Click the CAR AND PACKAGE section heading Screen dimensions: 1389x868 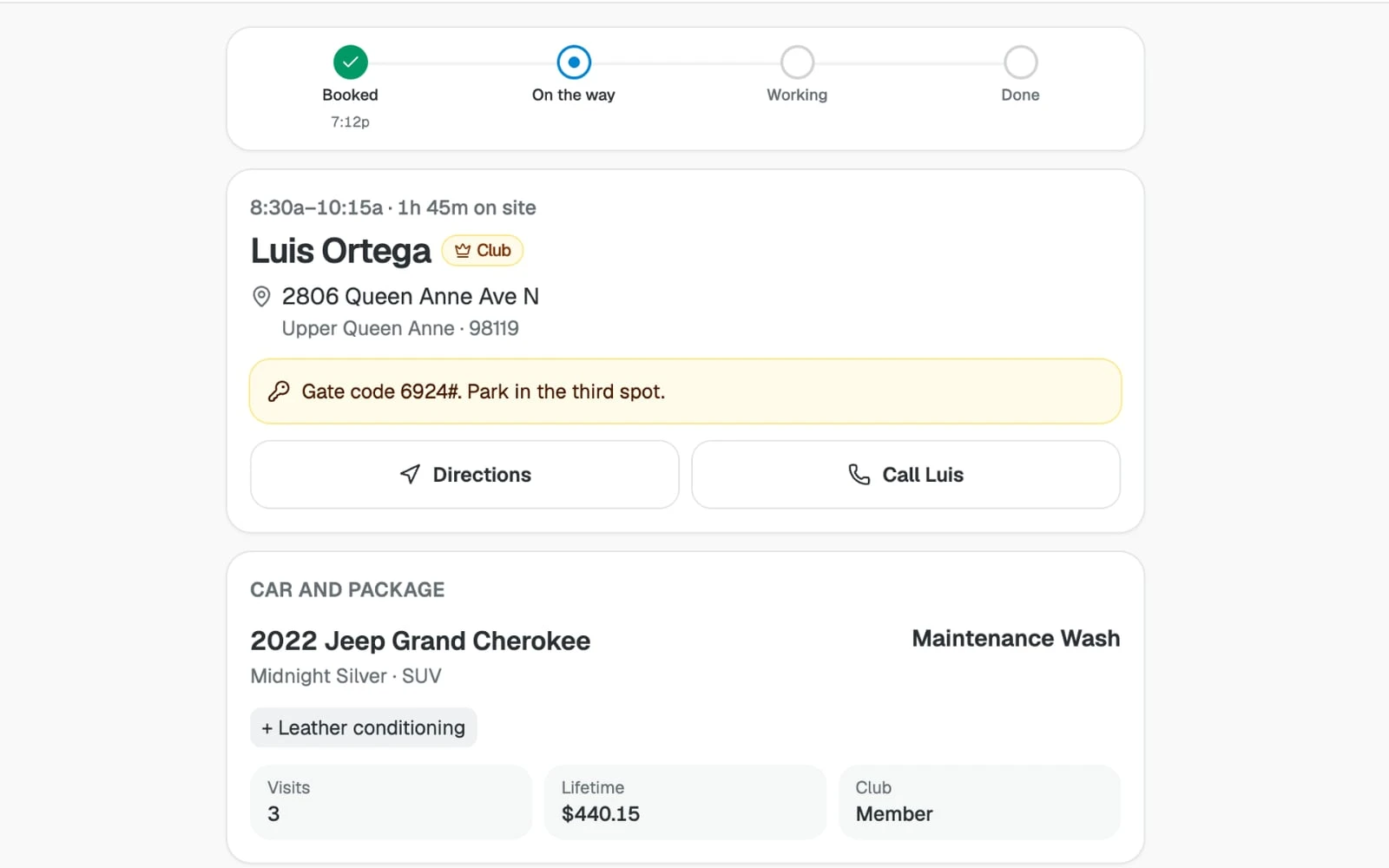pos(347,589)
